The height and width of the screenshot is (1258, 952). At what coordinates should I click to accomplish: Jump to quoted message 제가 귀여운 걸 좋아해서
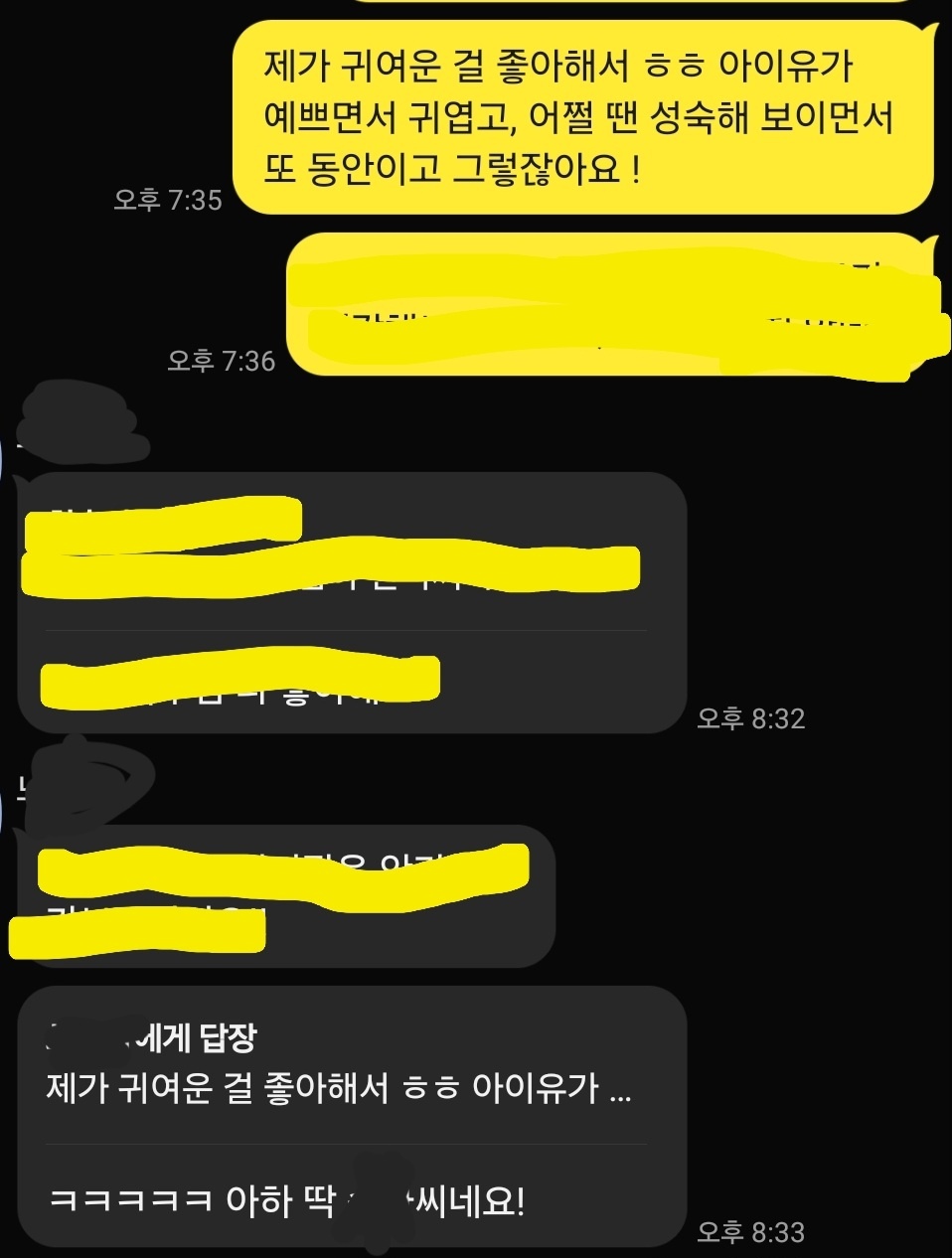pyautogui.click(x=338, y=1088)
